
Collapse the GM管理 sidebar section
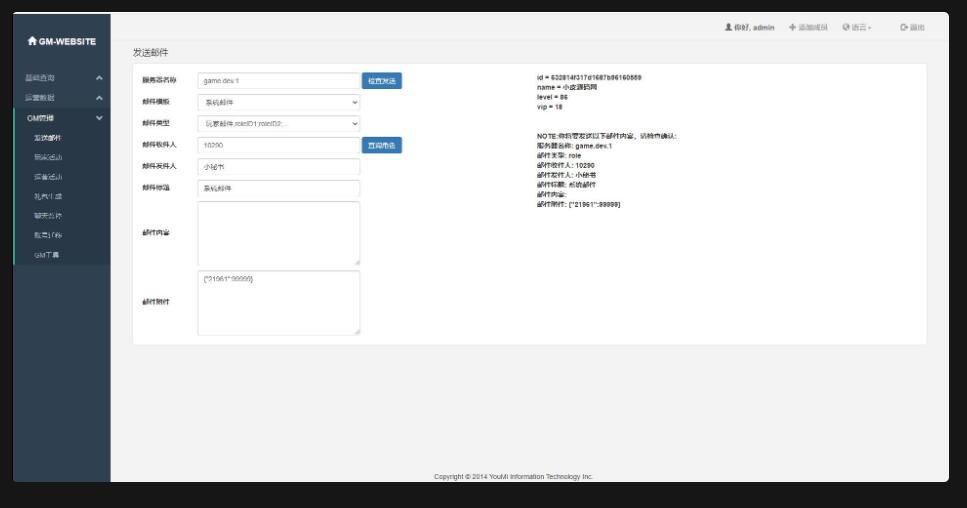(99, 118)
